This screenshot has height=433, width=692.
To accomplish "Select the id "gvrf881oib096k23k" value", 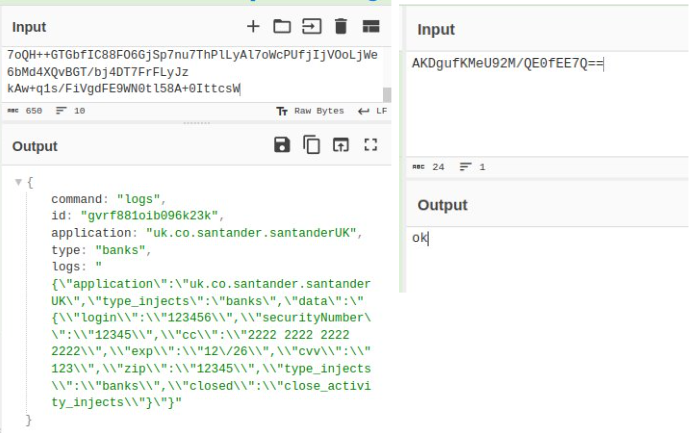I will pyautogui.click(x=149, y=216).
